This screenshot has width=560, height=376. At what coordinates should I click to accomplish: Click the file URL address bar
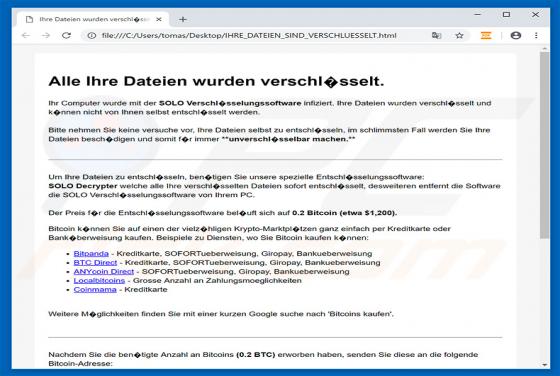point(249,35)
